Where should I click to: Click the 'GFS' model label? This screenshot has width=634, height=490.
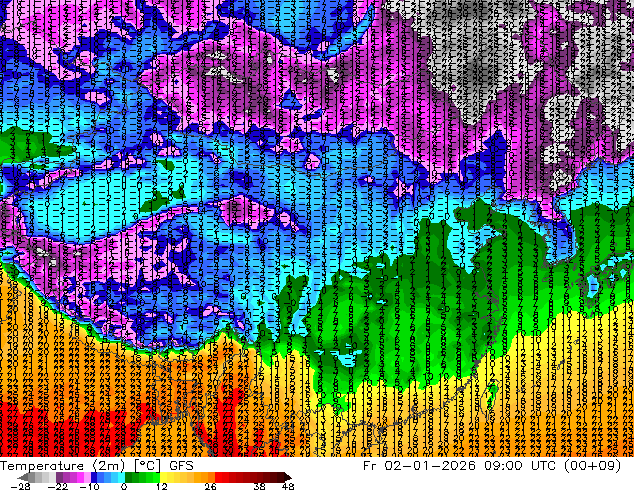[x=181, y=466]
